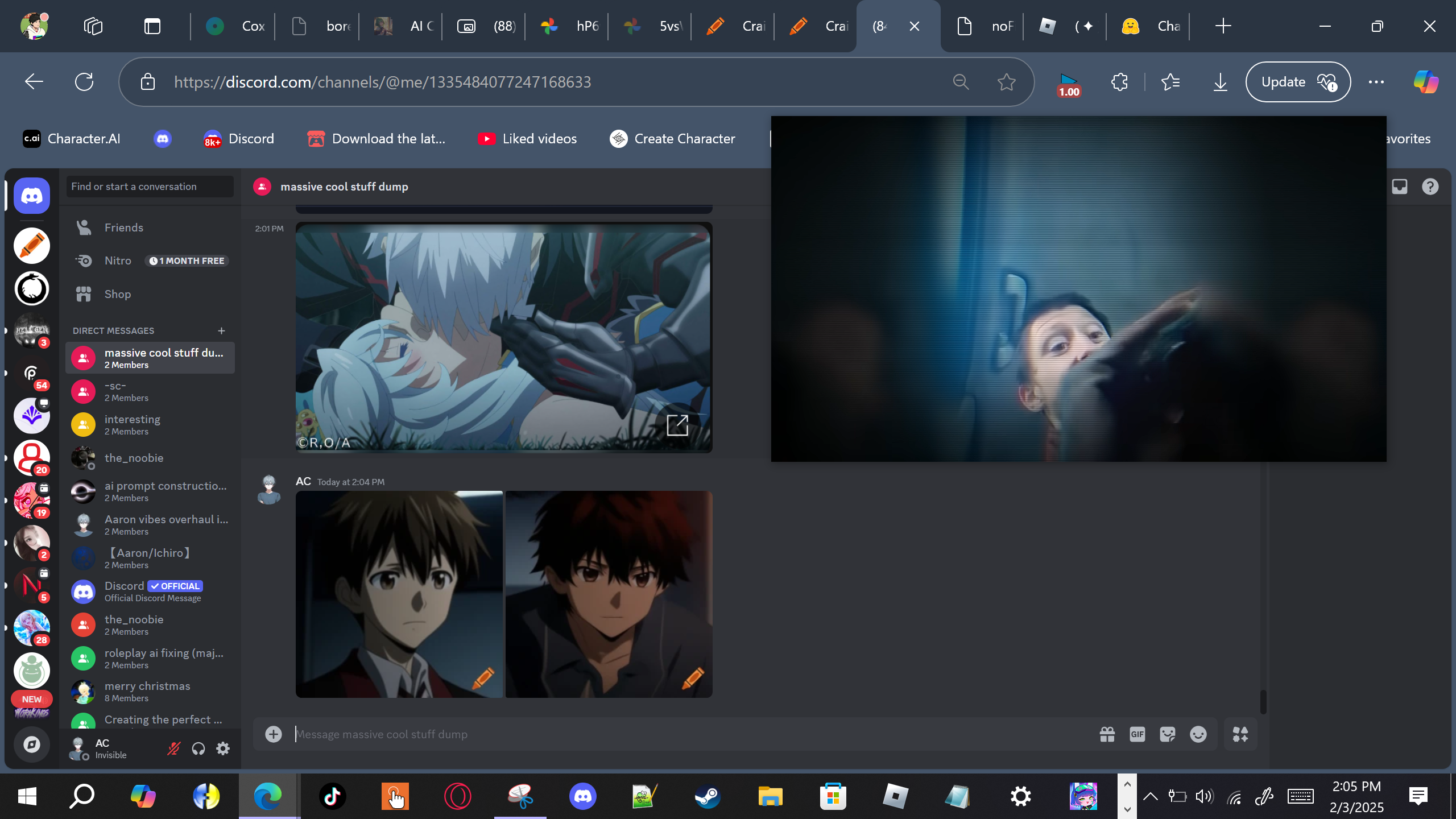Open volume control in system tray
The height and width of the screenshot is (819, 1456).
1205,796
